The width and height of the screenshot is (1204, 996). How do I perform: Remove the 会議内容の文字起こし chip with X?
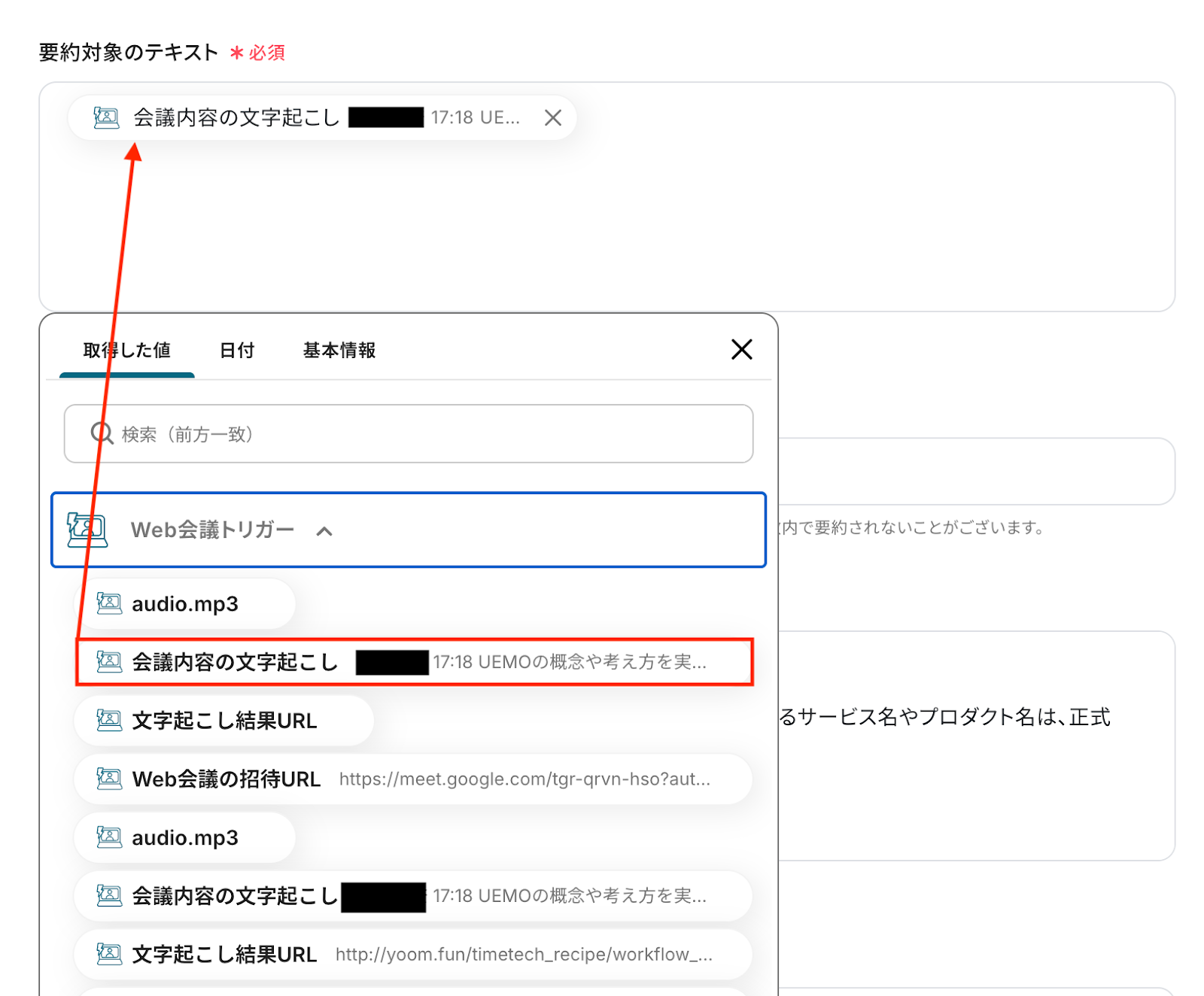pyautogui.click(x=553, y=118)
